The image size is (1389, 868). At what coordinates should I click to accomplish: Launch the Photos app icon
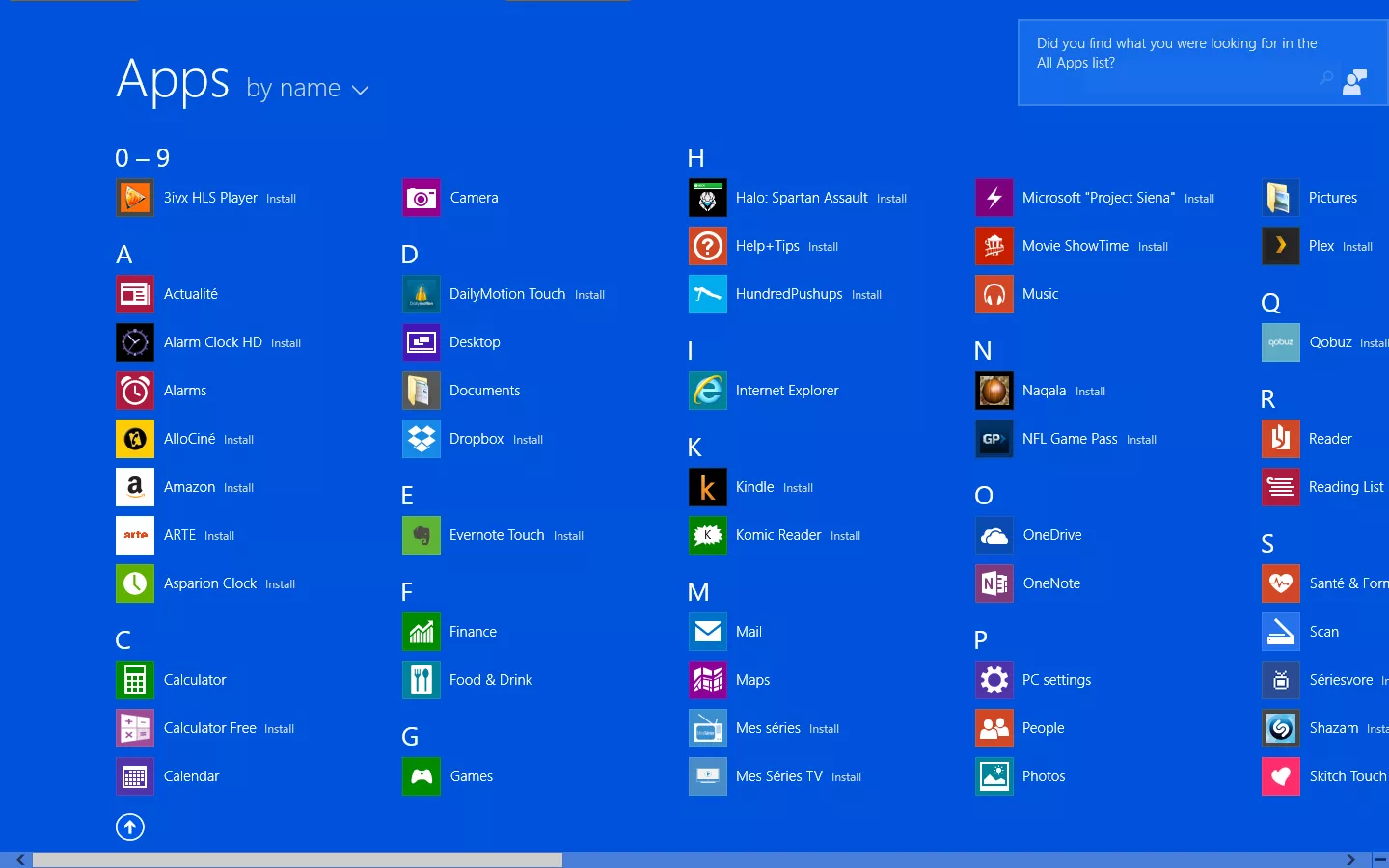[994, 776]
